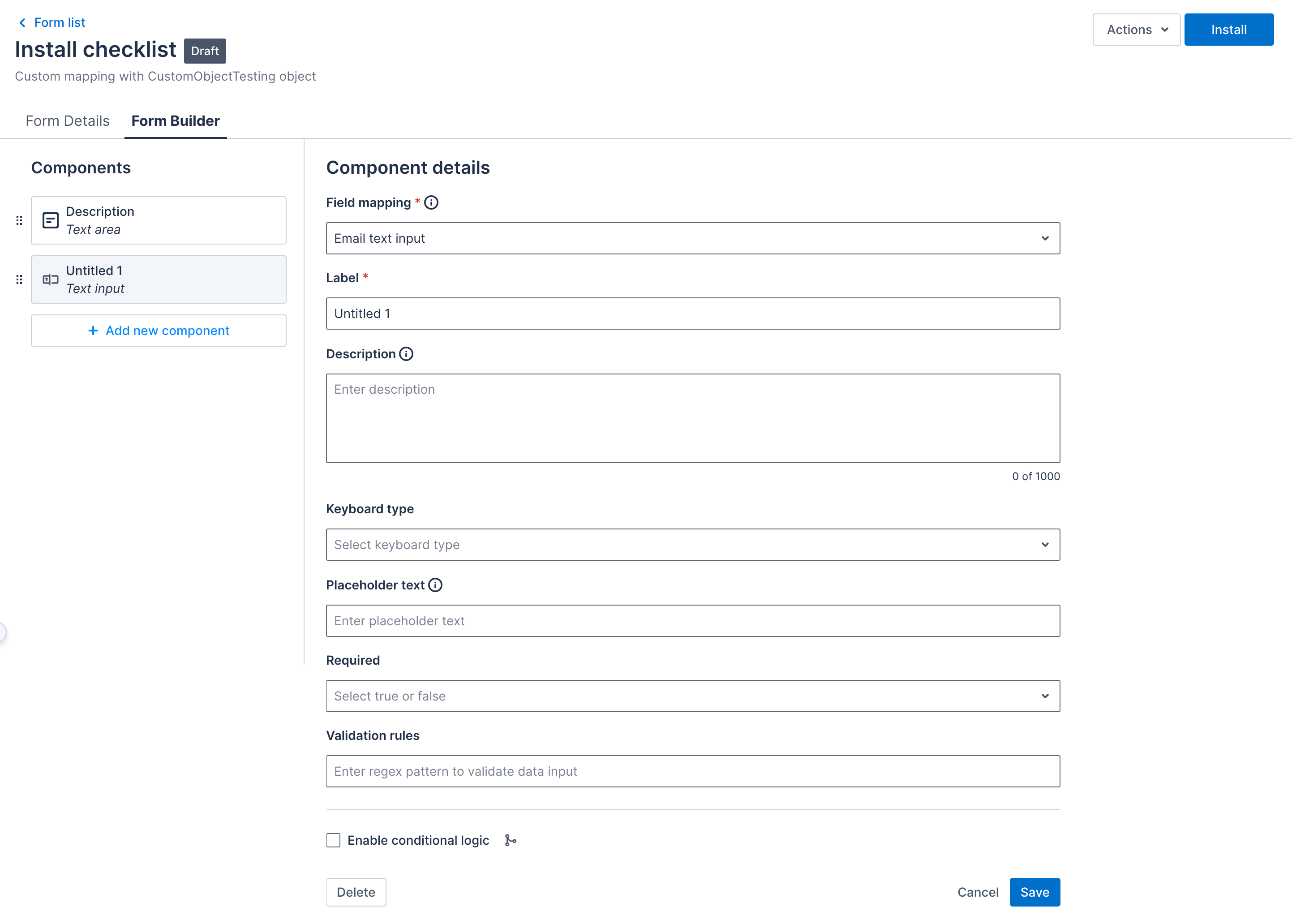
Task: Click drag handle beside Description component
Action: pyautogui.click(x=19, y=221)
